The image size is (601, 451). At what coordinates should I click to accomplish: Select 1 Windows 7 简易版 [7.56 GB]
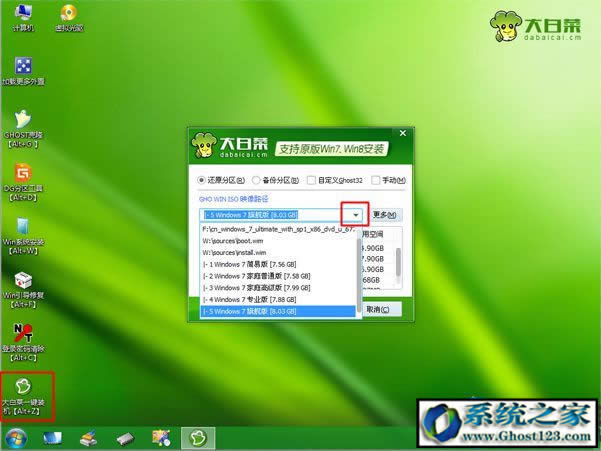278,264
